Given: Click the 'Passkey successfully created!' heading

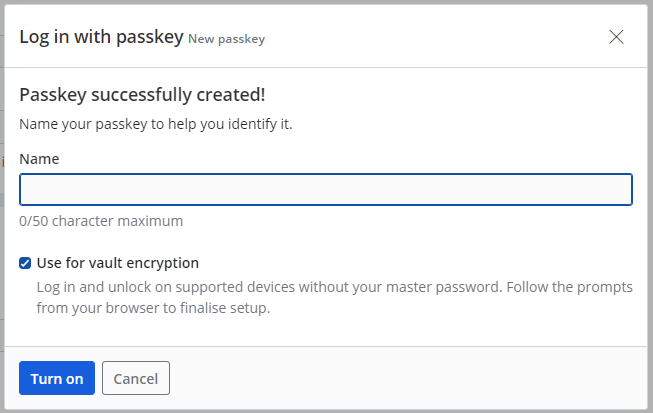Looking at the screenshot, I should [142, 95].
